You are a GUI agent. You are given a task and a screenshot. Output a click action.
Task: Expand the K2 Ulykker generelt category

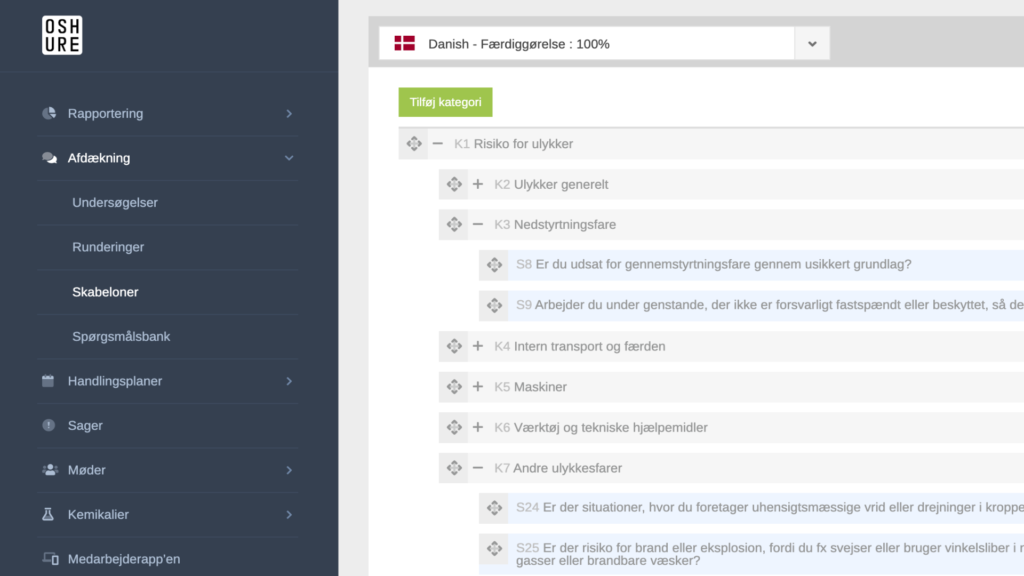[x=478, y=184]
